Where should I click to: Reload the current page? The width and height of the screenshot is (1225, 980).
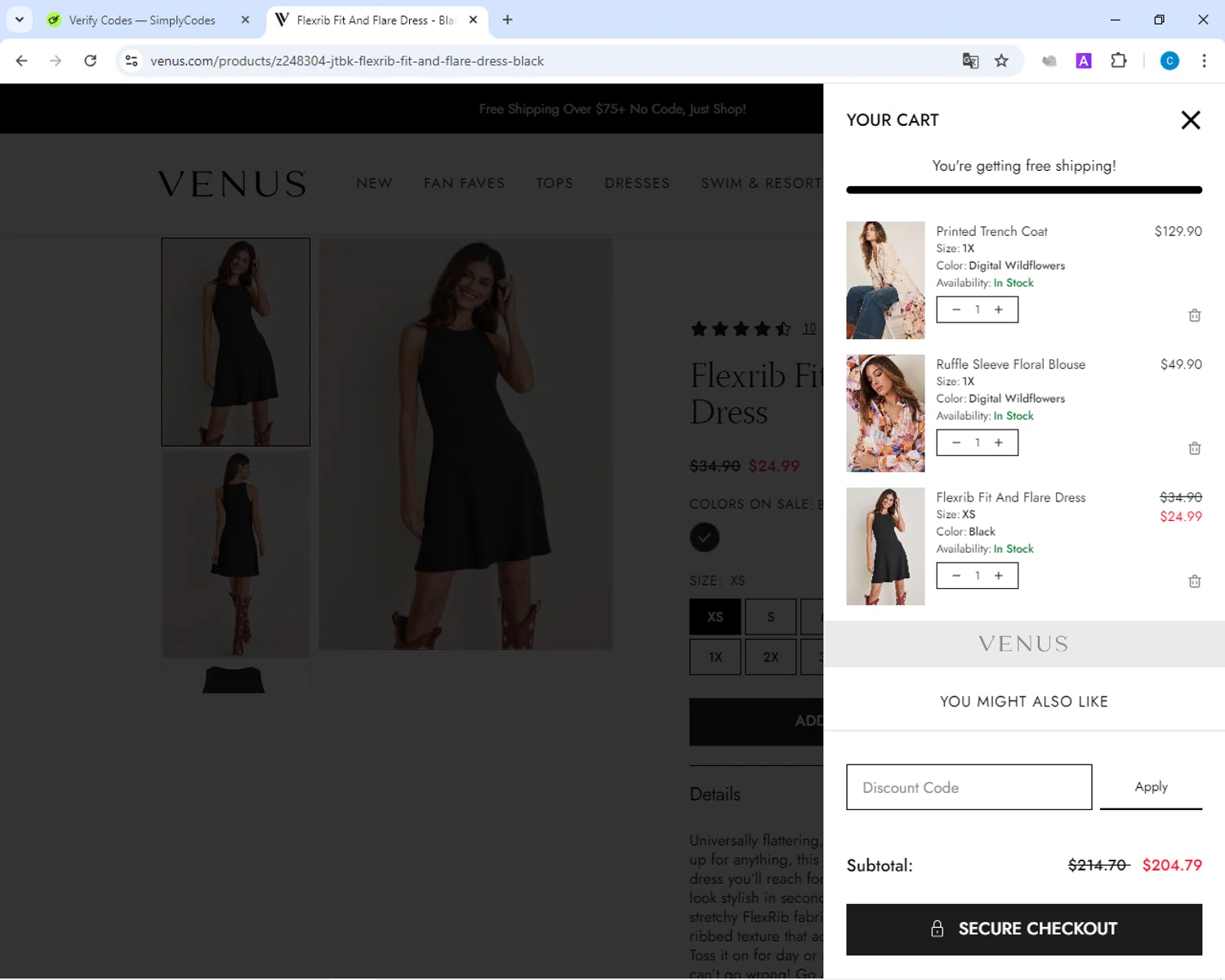91,60
